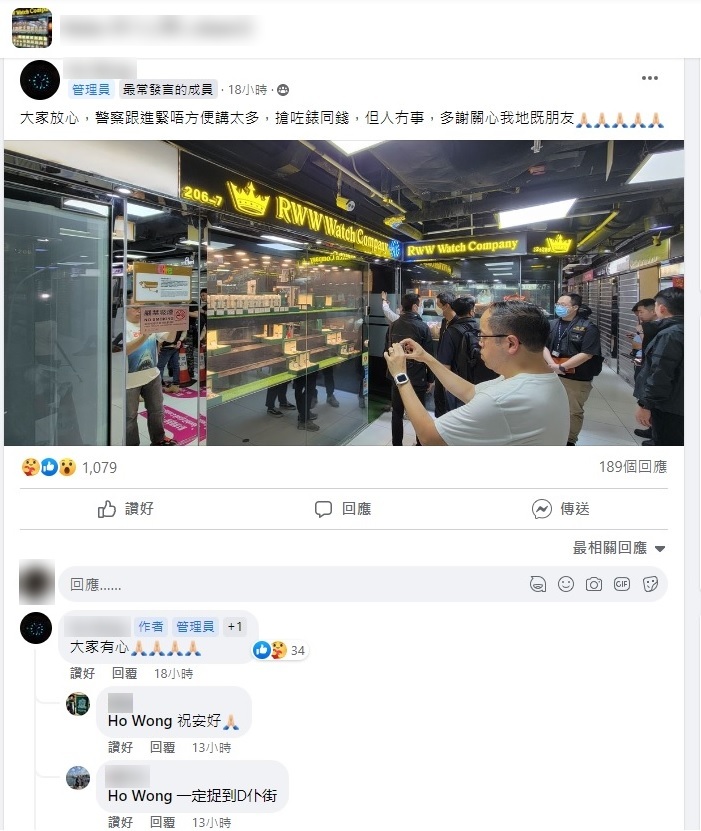Click 回覆 under the 大家有心 comment
The image size is (701, 831).
(x=125, y=673)
